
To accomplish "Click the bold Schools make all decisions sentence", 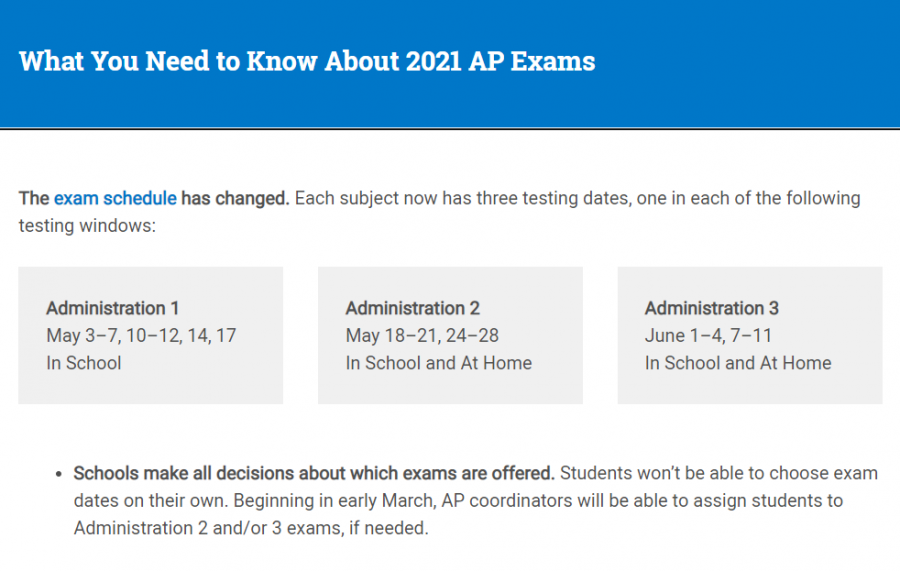I will (x=314, y=473).
